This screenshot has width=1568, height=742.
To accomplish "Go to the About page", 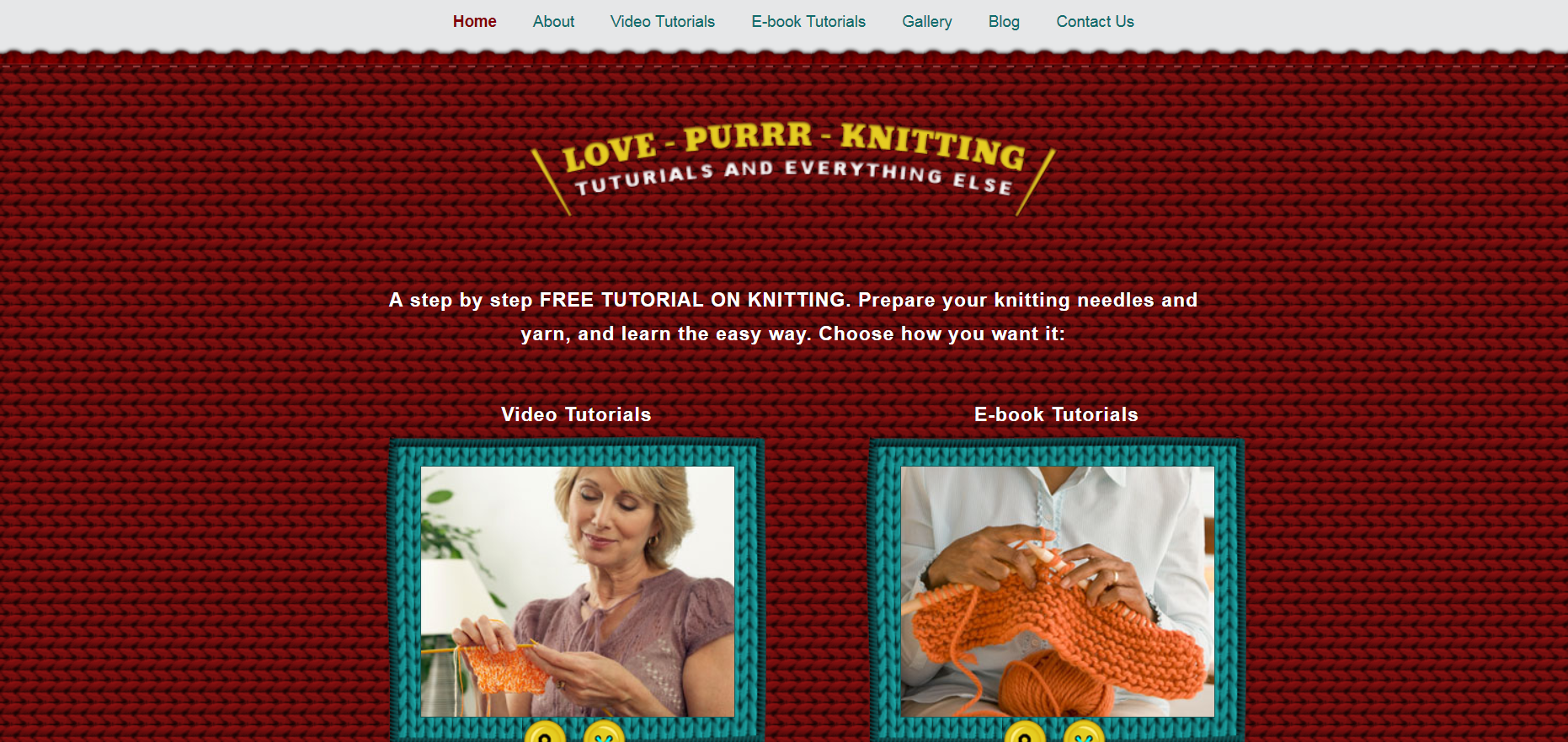I will click(553, 22).
